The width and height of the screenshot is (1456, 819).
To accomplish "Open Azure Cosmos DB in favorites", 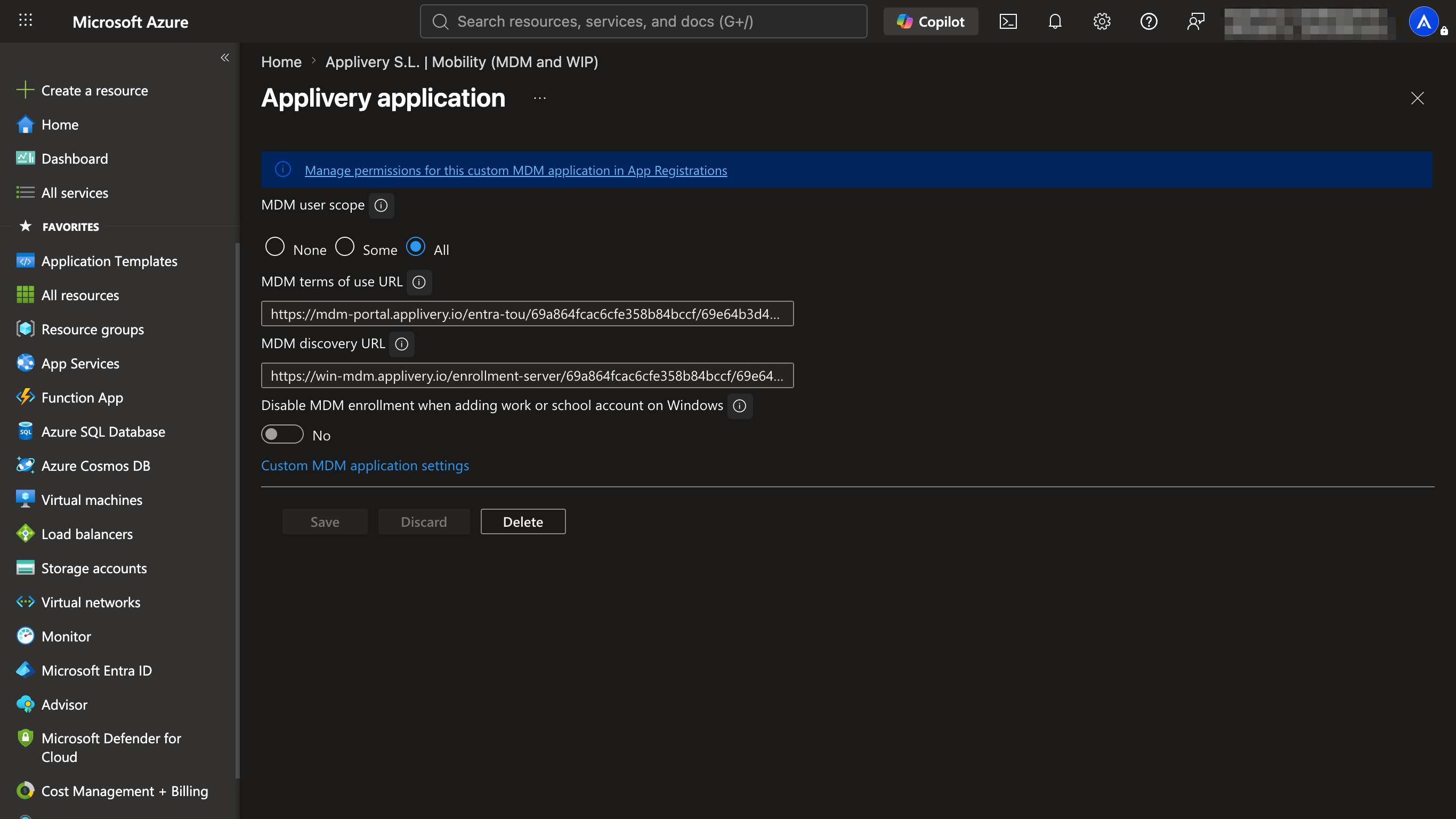I will [84, 465].
